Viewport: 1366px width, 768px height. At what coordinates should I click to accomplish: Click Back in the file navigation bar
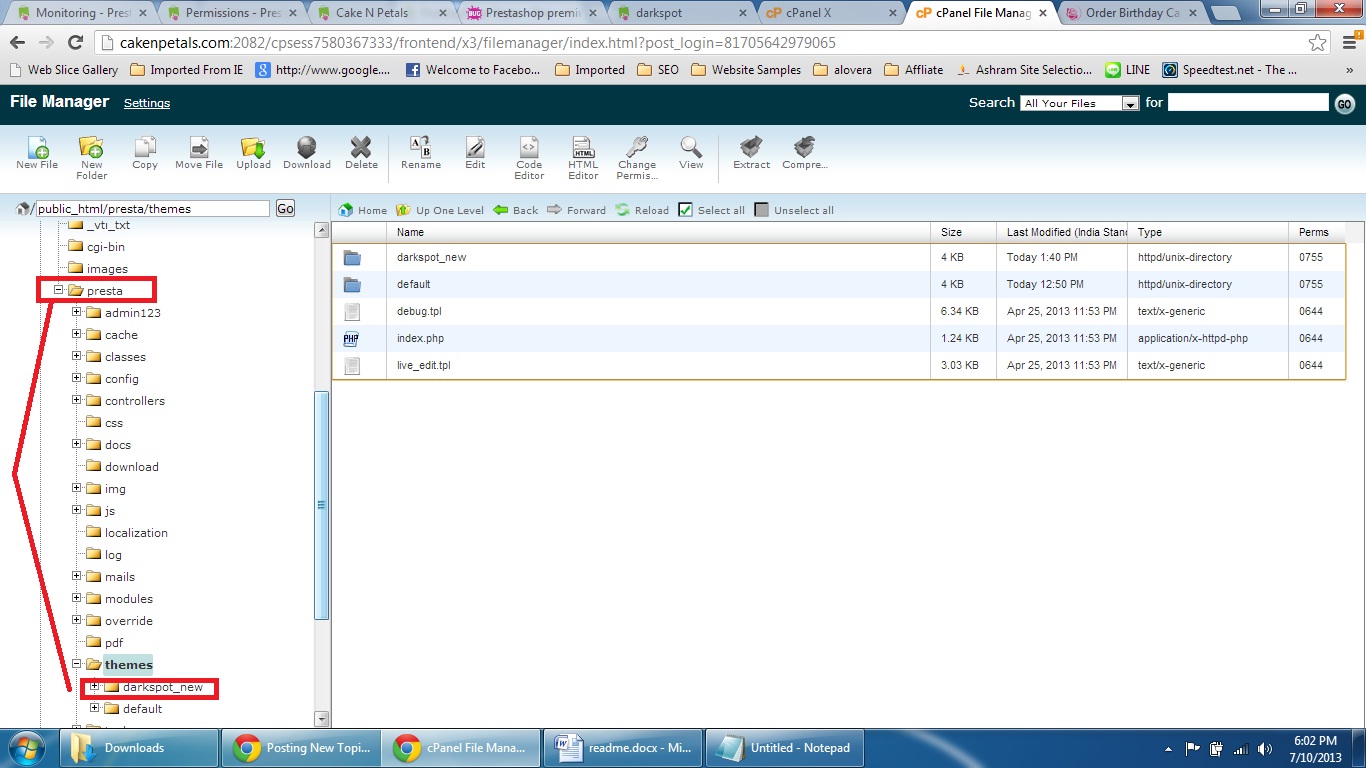point(515,210)
